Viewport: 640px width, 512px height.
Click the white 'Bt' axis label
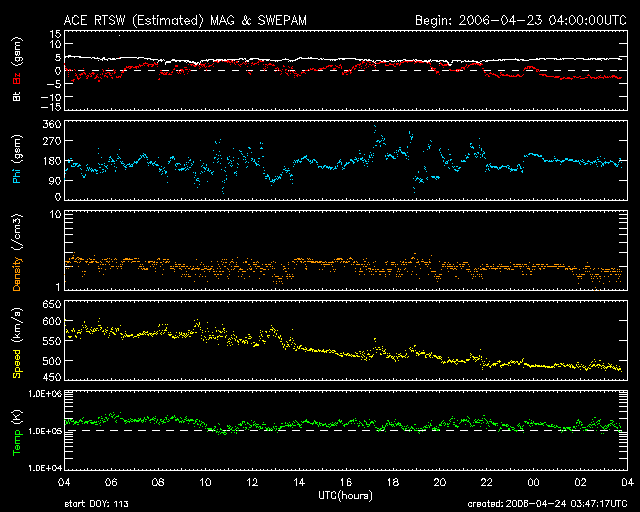[x=17, y=96]
